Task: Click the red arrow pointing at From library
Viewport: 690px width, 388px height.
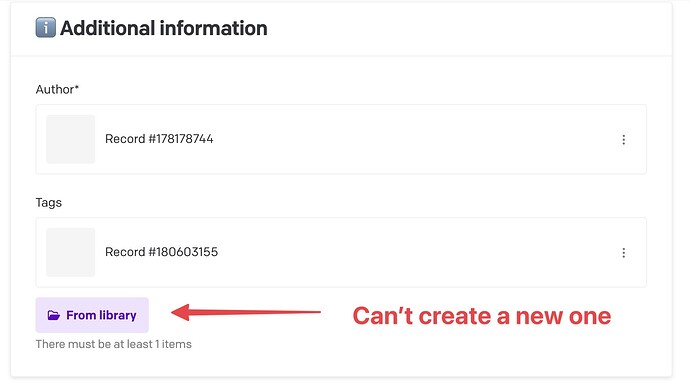Action: 246,312
